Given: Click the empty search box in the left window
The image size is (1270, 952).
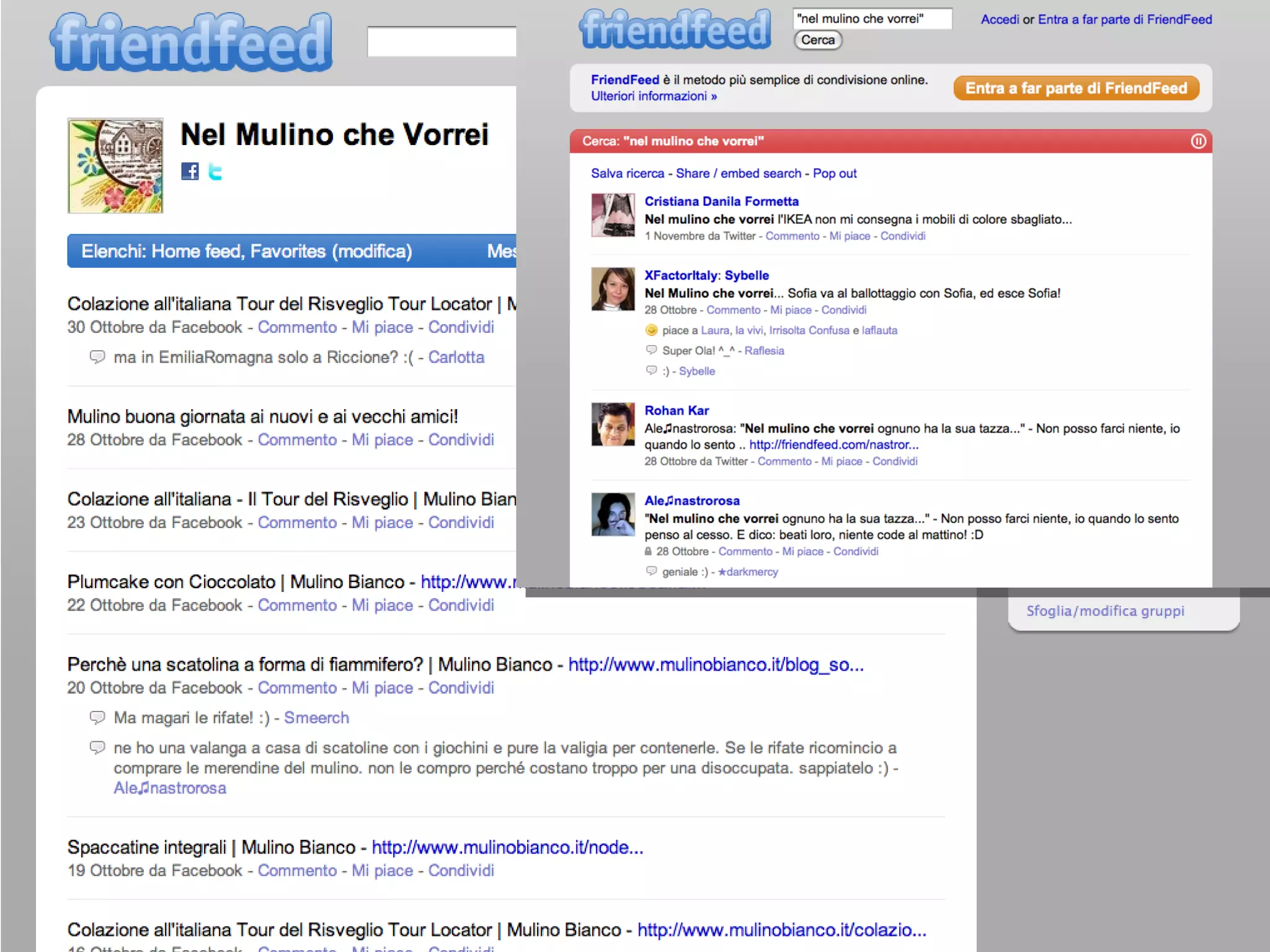Looking at the screenshot, I should click(x=442, y=42).
